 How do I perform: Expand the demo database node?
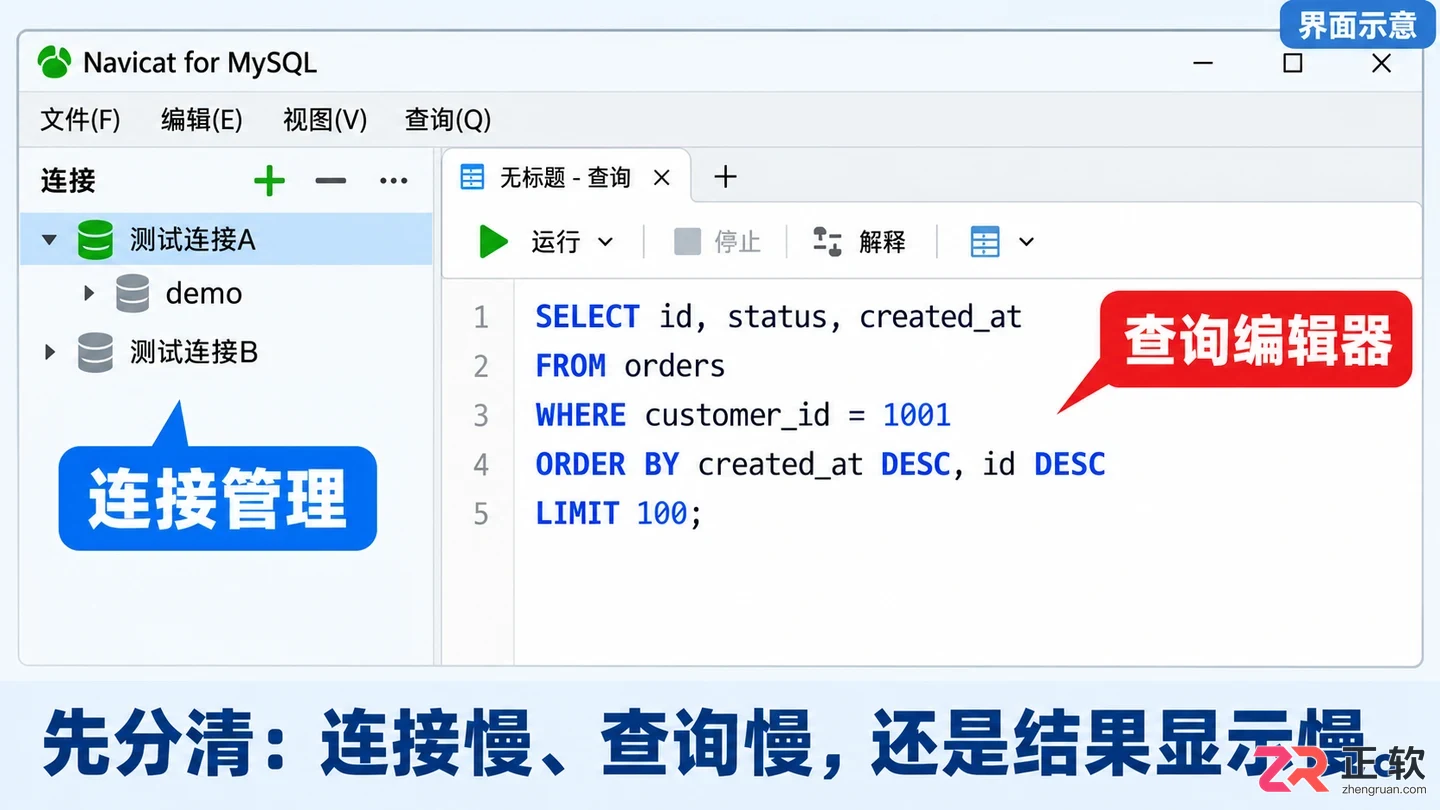pyautogui.click(x=89, y=293)
